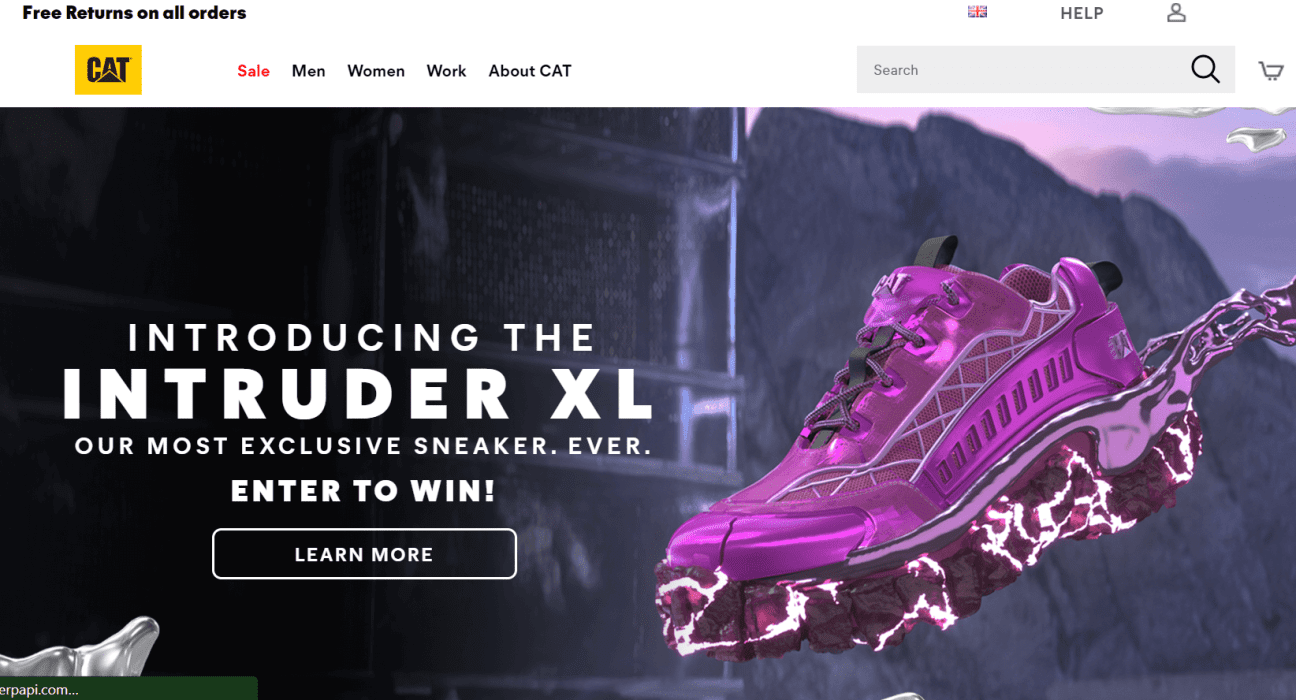Screen dimensions: 1296x700
Task: Select the Work menu item
Action: (446, 71)
